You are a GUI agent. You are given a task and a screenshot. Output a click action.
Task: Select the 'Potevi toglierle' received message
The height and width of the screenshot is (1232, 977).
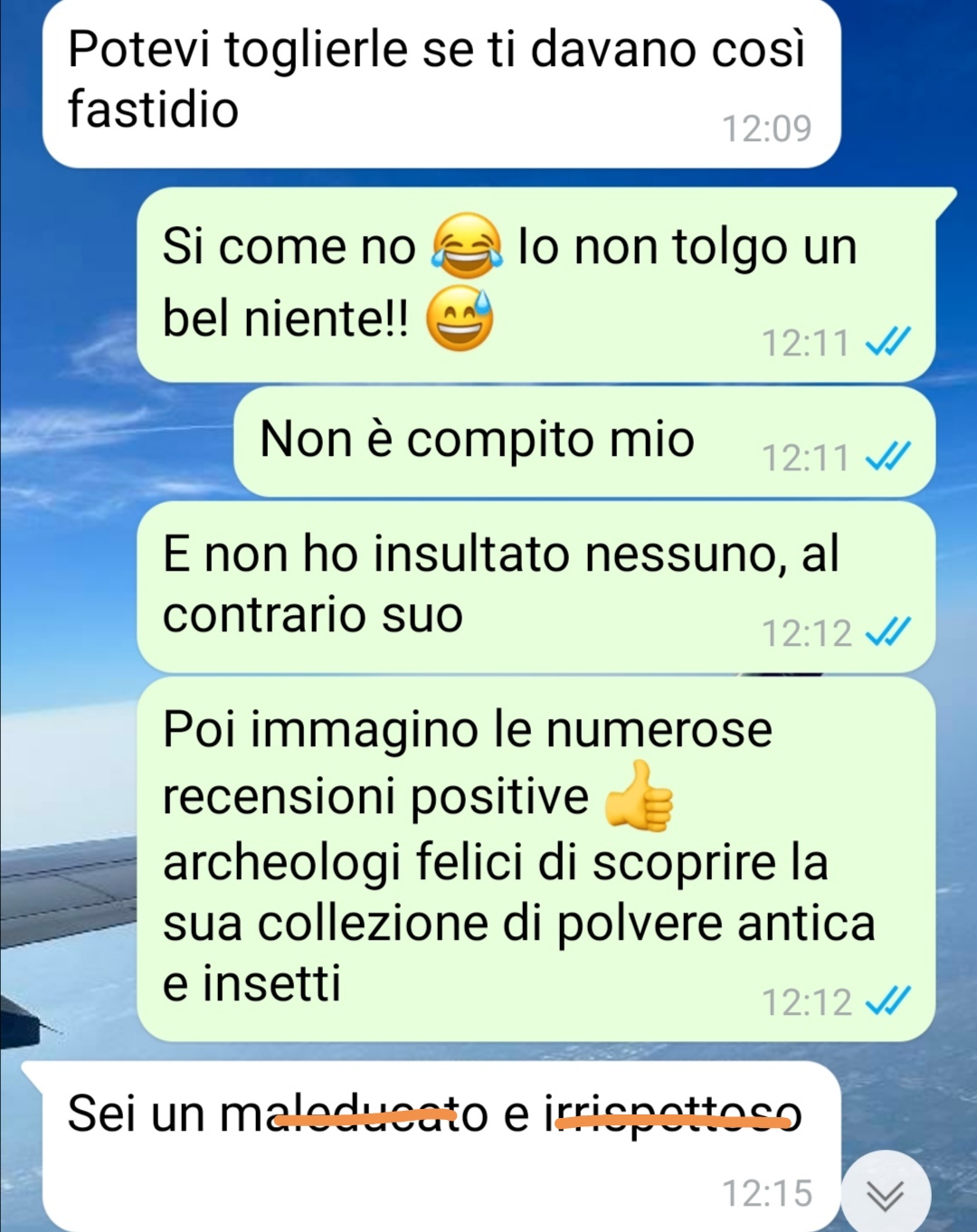click(x=441, y=84)
